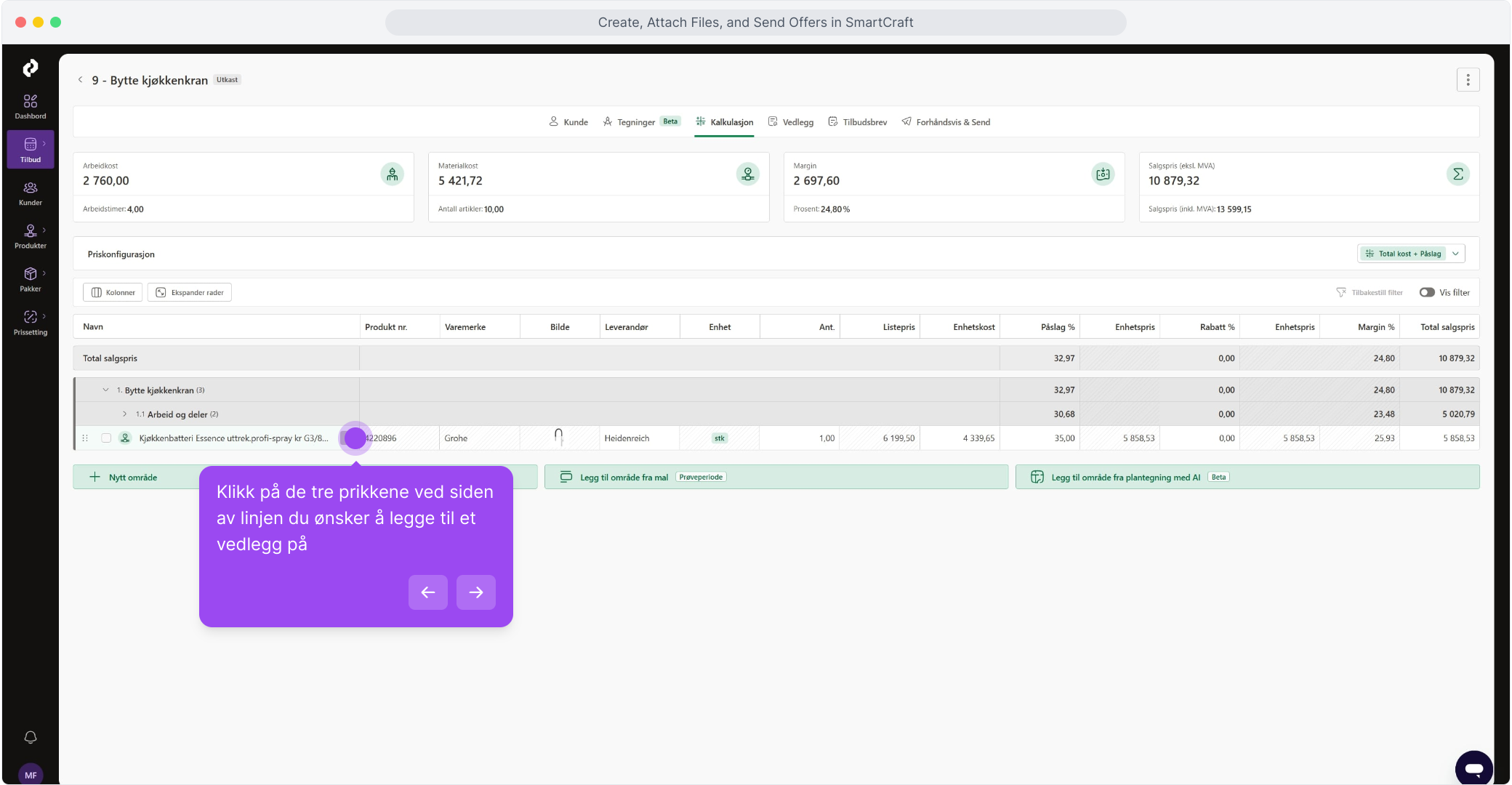Open the Tilbud sidebar section
This screenshot has height=785, width=1512.
coord(31,150)
